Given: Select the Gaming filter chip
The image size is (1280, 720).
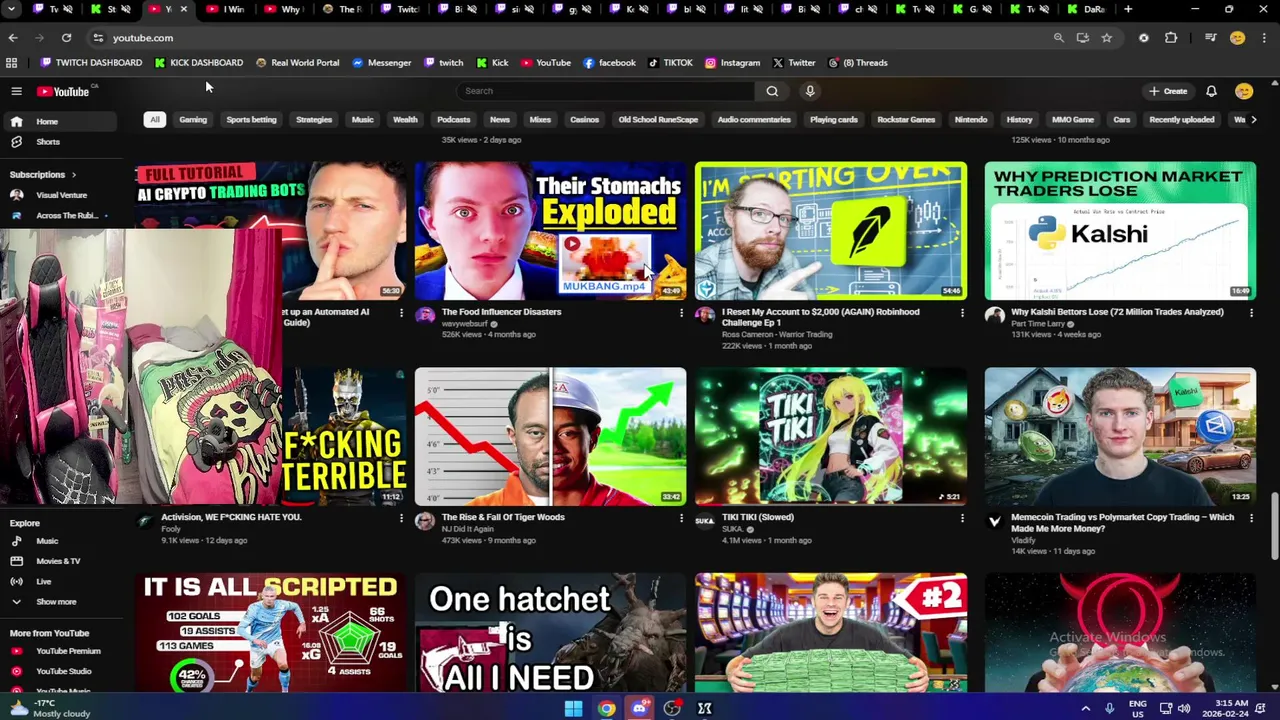Looking at the screenshot, I should 193,120.
